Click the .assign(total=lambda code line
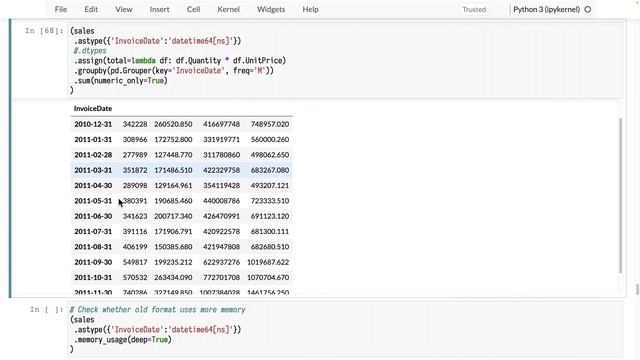Image resolution: width=640 pixels, height=360 pixels. [180, 61]
